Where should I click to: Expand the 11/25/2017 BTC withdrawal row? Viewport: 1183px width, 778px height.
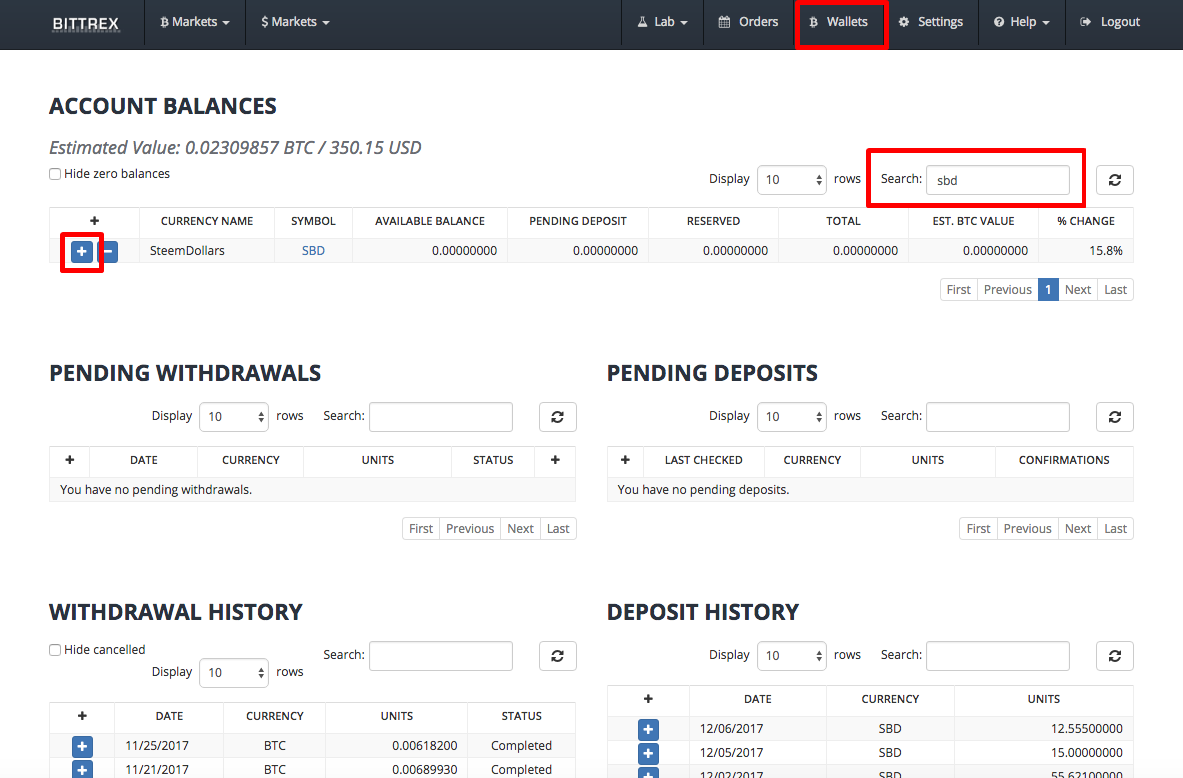tap(82, 746)
